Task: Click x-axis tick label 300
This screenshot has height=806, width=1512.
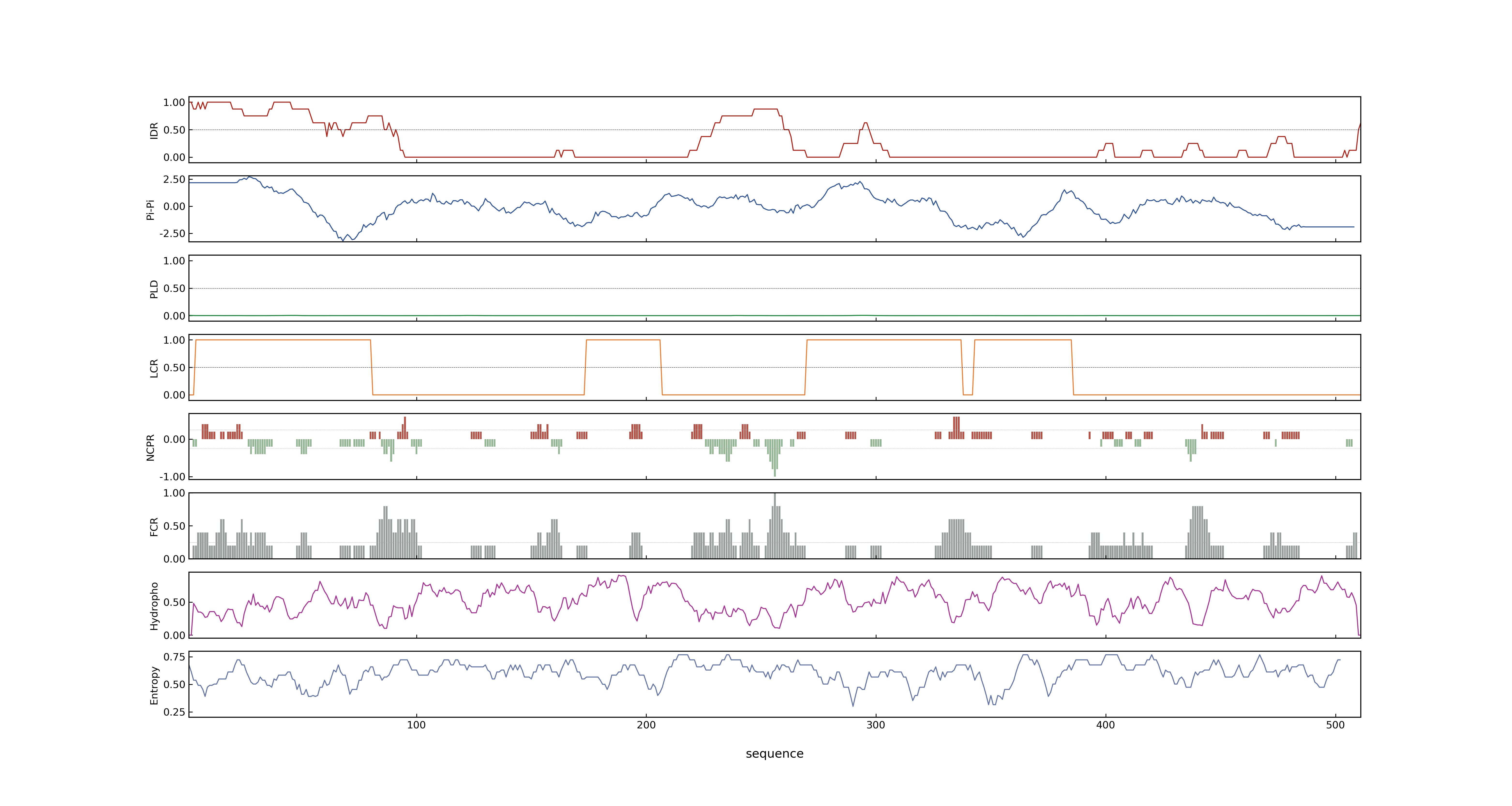Action: [876, 725]
